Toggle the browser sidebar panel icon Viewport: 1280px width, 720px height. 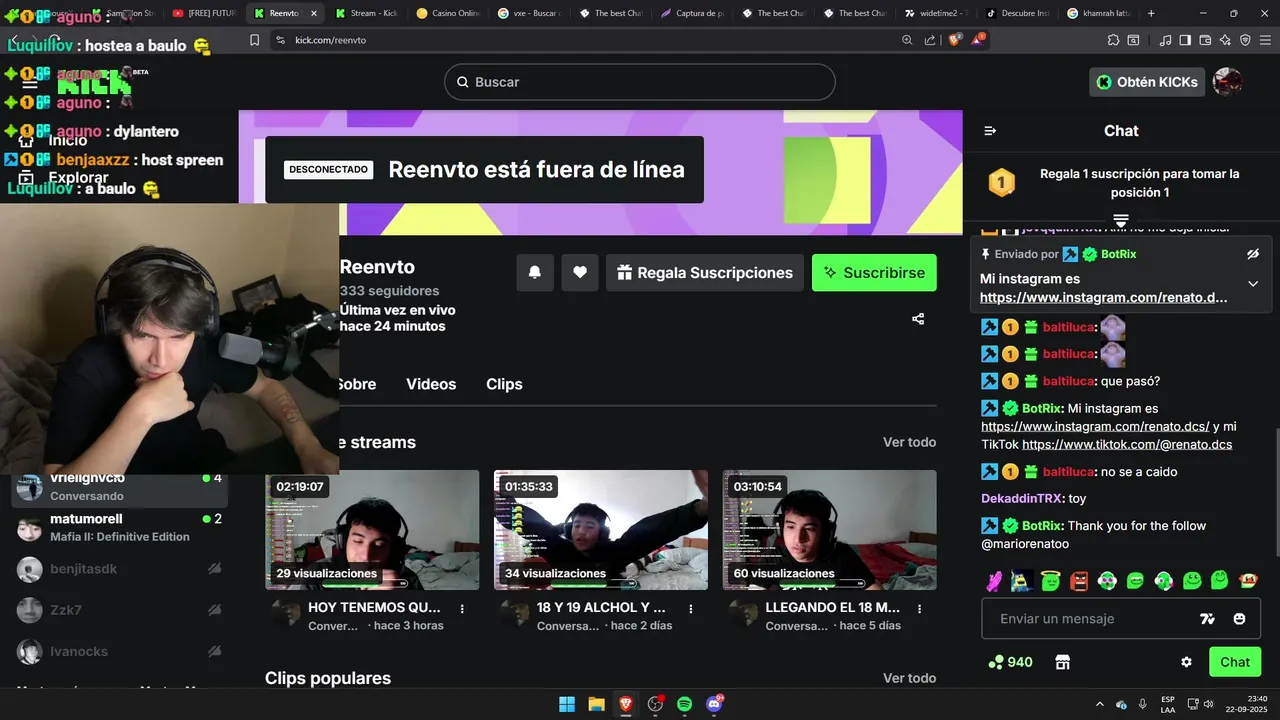(1185, 40)
